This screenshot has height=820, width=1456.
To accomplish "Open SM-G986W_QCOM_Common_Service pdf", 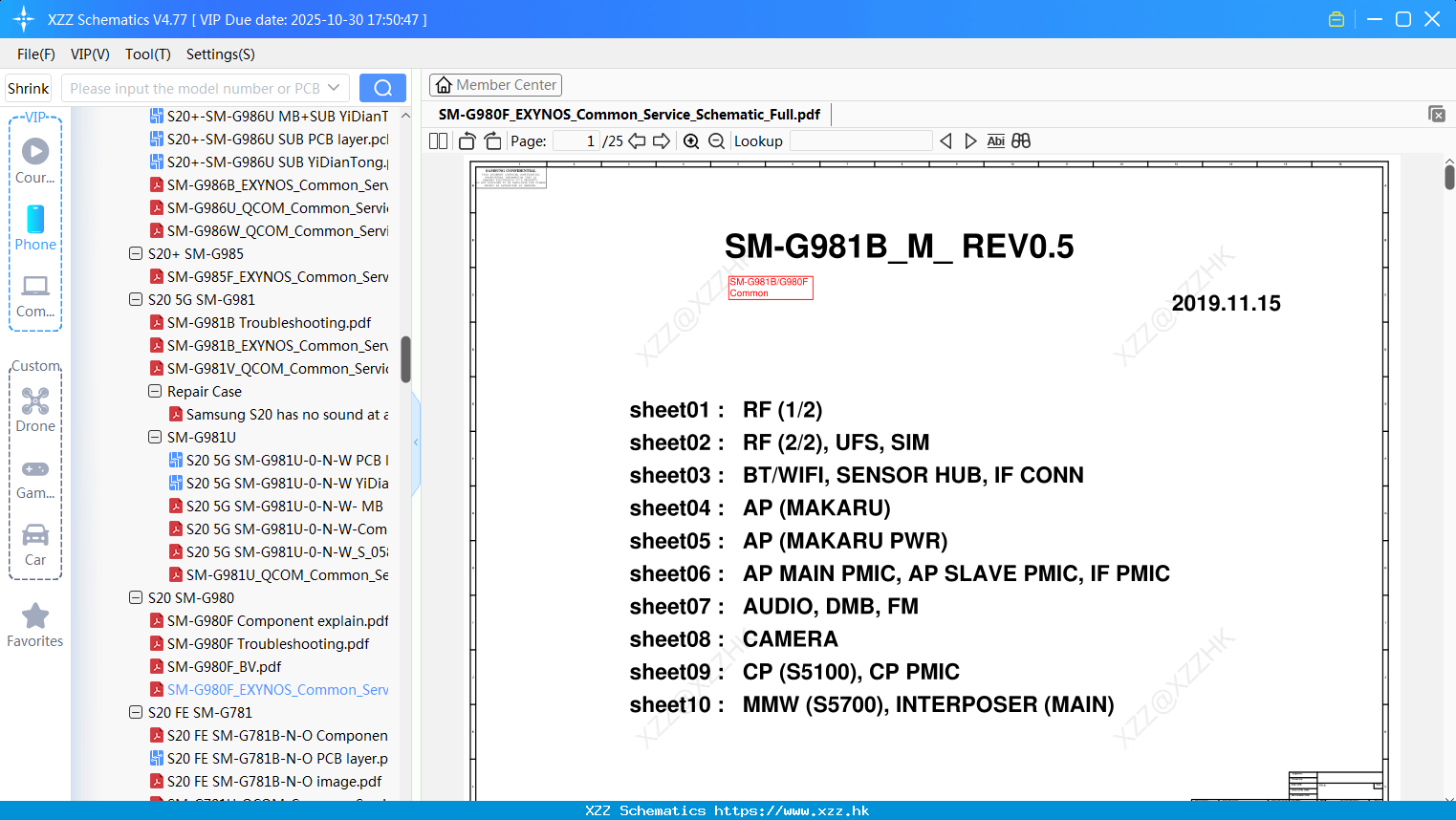I will [277, 231].
